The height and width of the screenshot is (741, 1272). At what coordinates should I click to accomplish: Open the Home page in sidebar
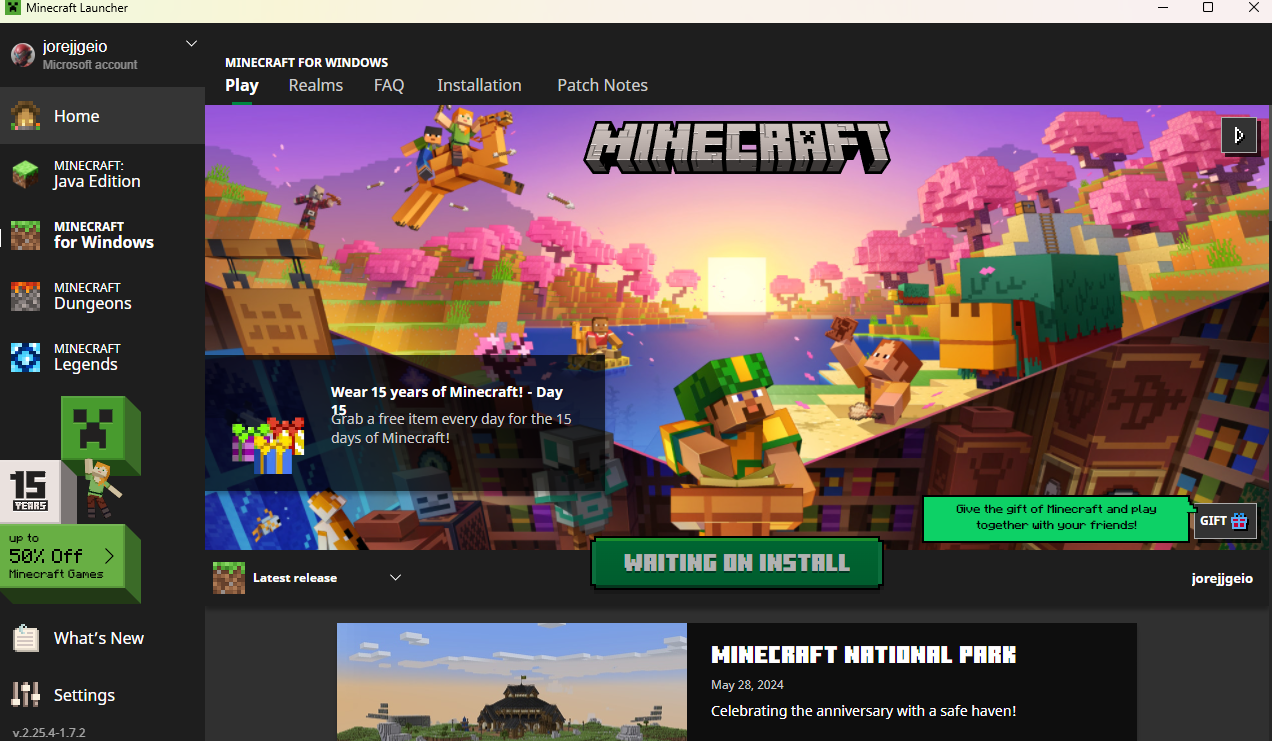coord(102,116)
